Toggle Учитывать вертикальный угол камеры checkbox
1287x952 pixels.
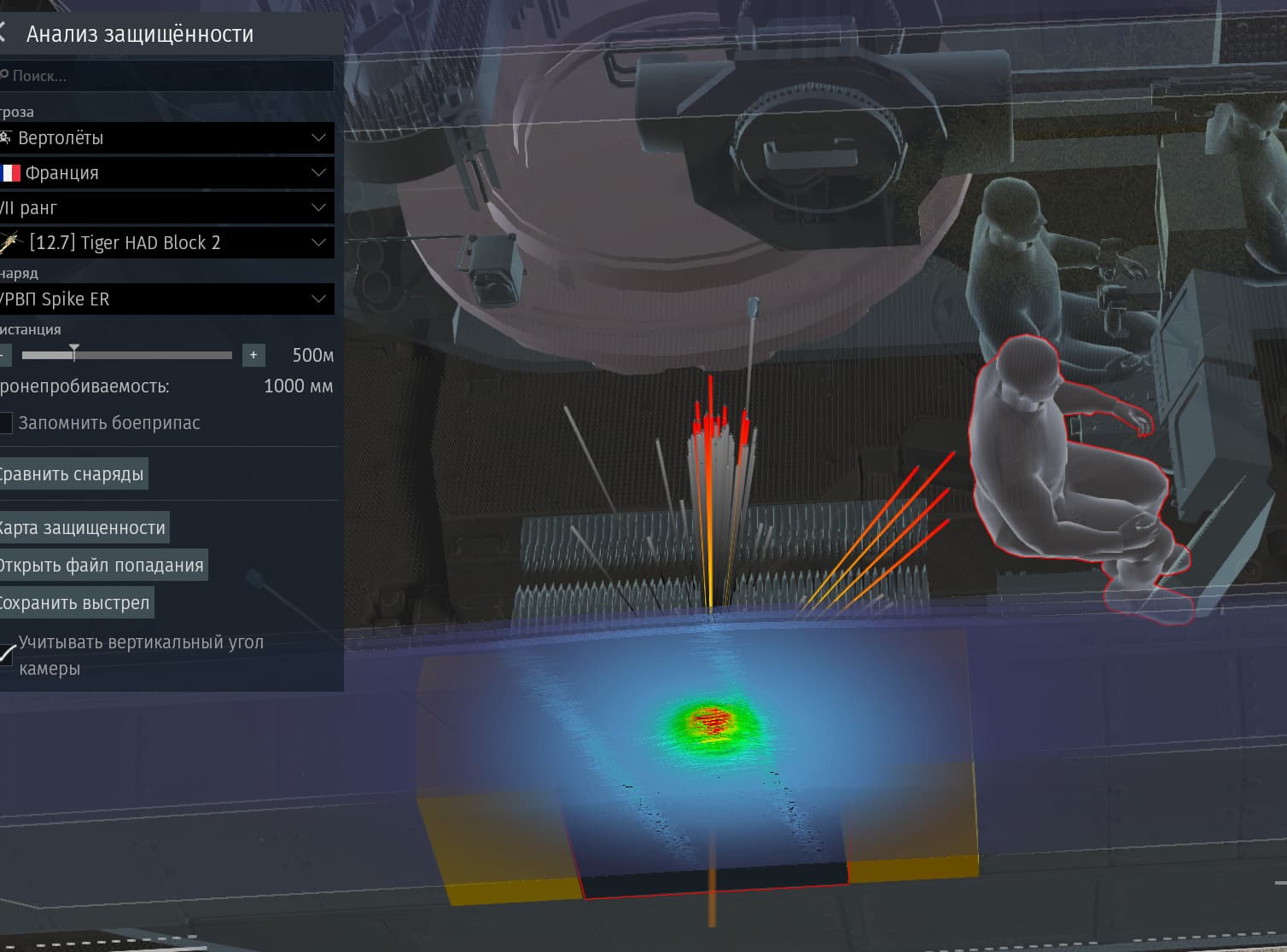[7, 655]
